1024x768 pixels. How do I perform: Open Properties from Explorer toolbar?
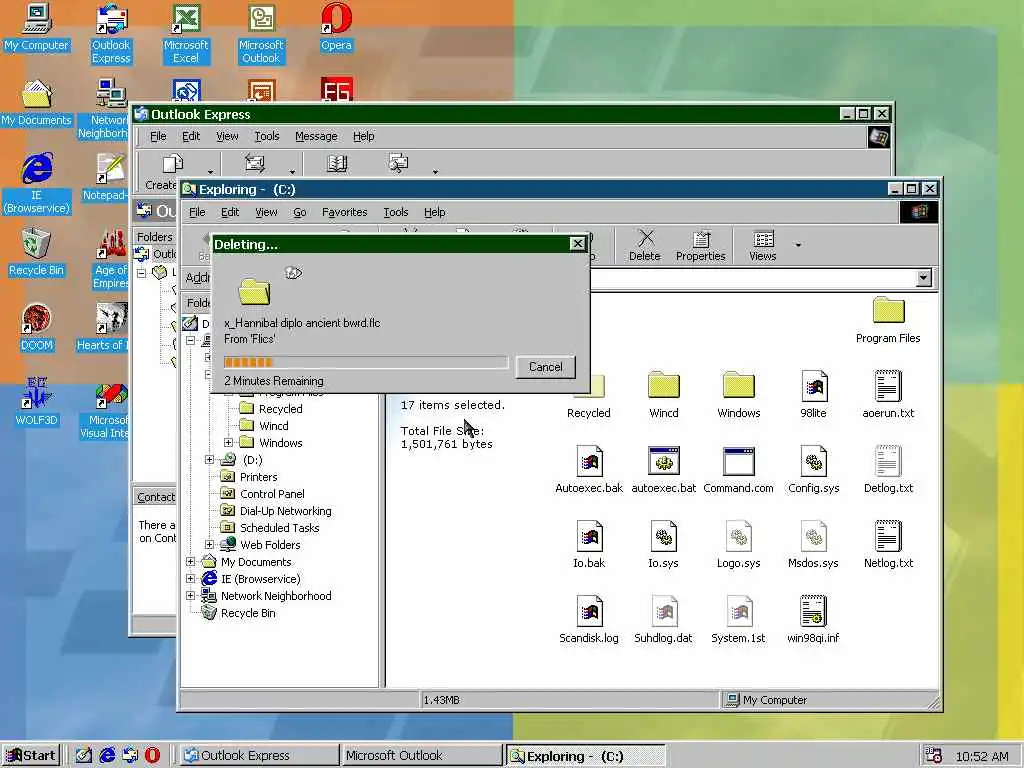700,246
